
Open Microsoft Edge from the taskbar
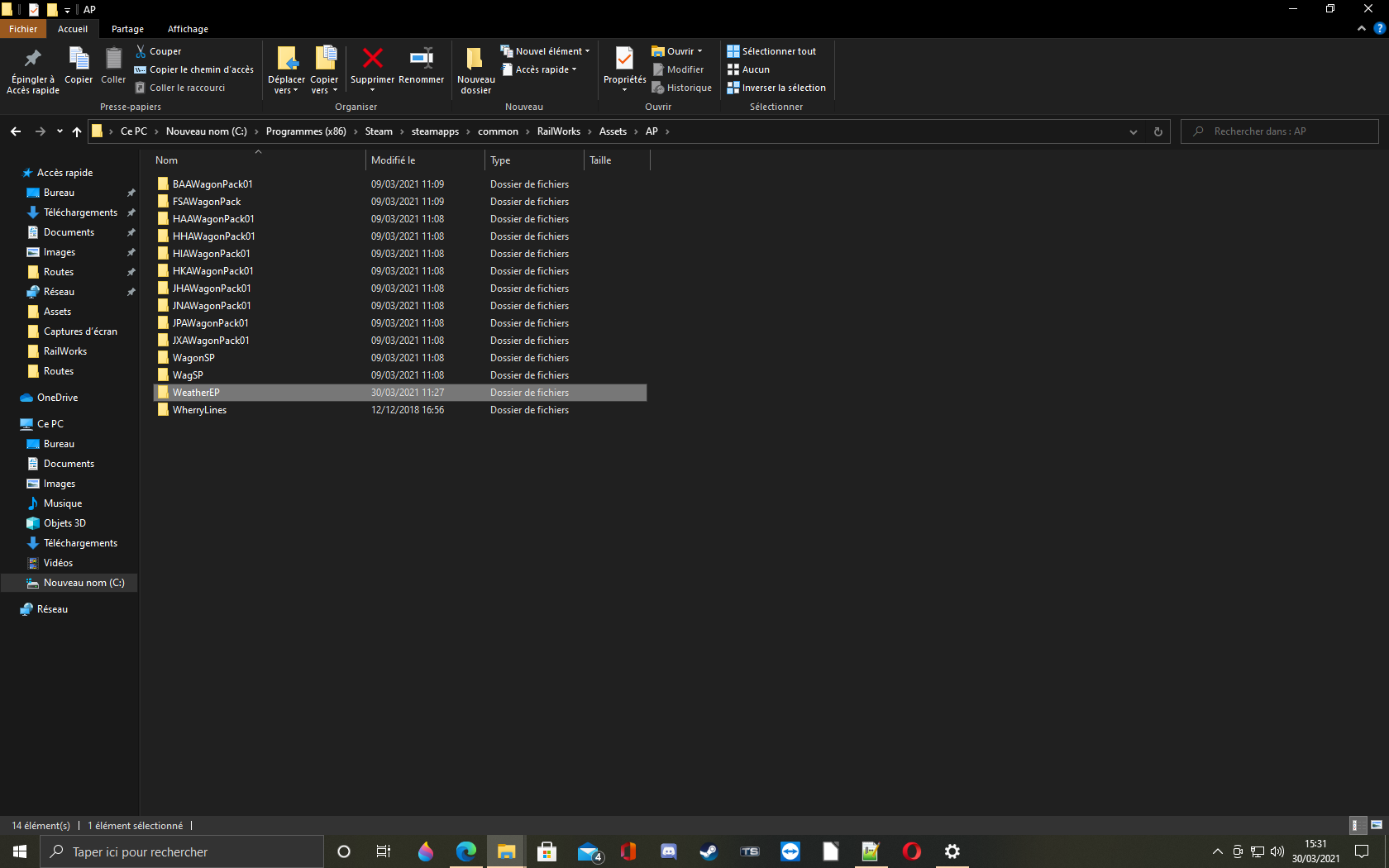(x=466, y=851)
